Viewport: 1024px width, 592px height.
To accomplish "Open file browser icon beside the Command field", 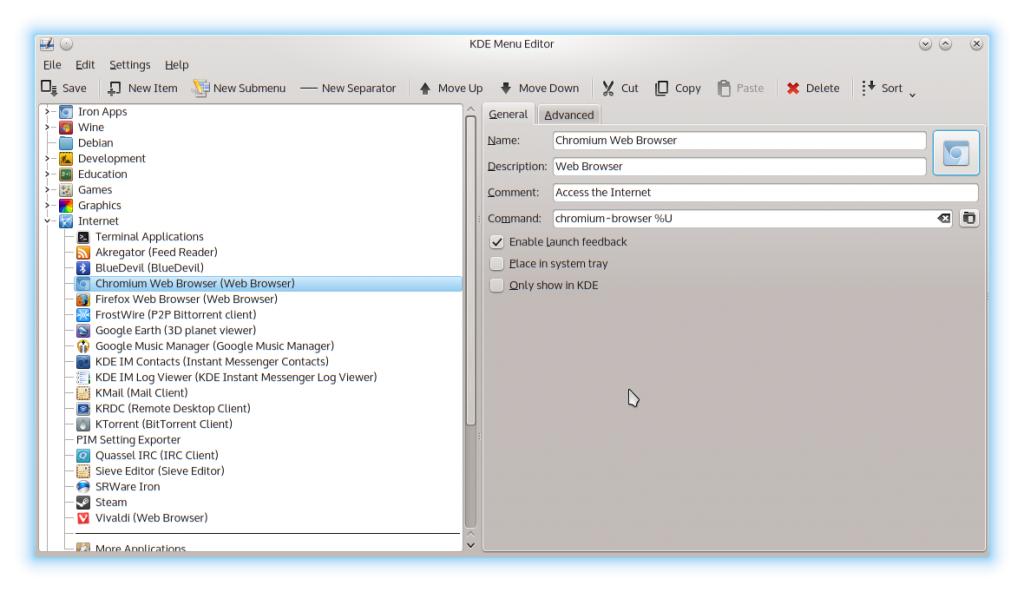I will point(968,218).
